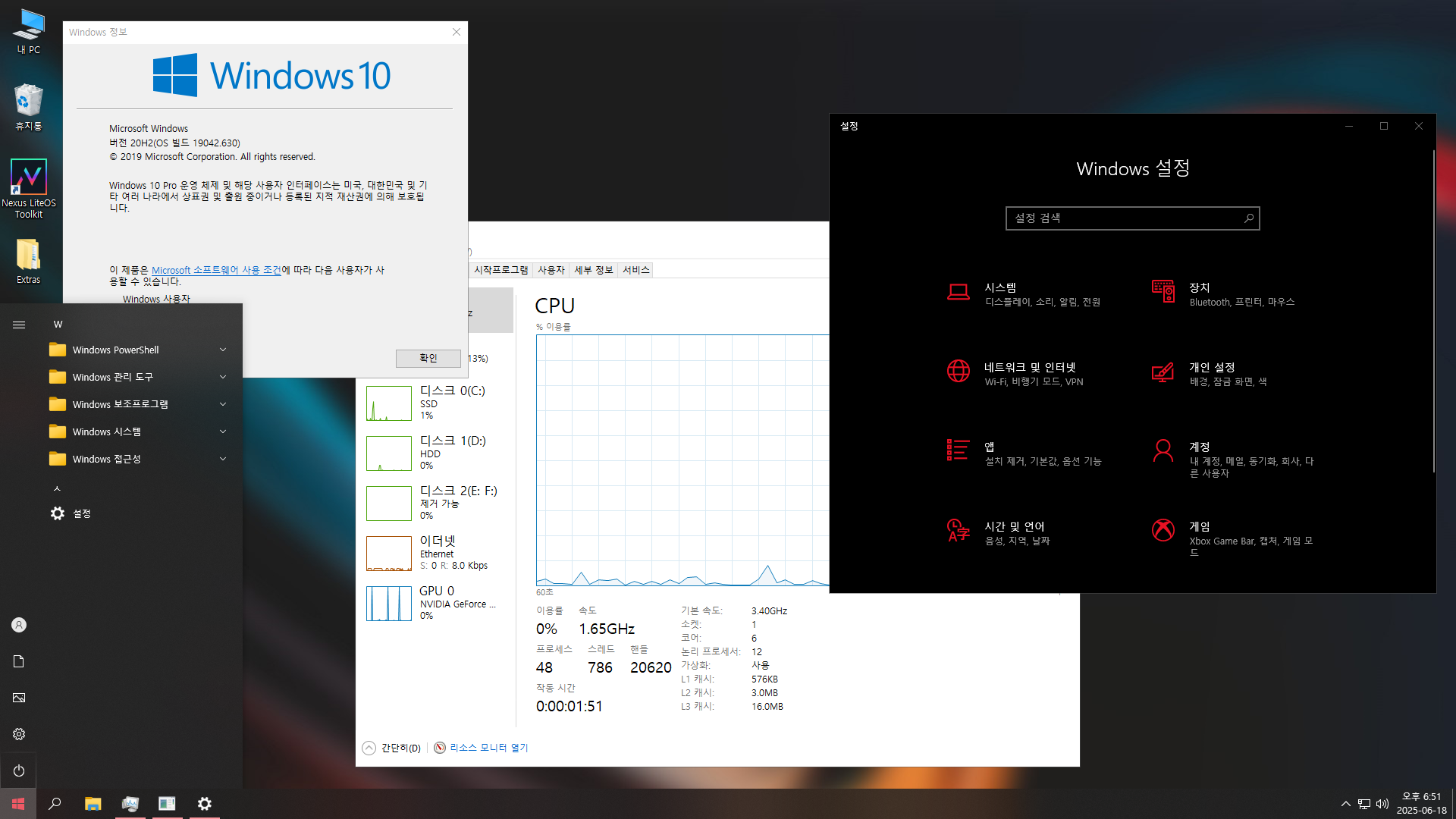Click the Apps (앱) list icon
The width and height of the screenshot is (1456, 819).
pos(958,450)
